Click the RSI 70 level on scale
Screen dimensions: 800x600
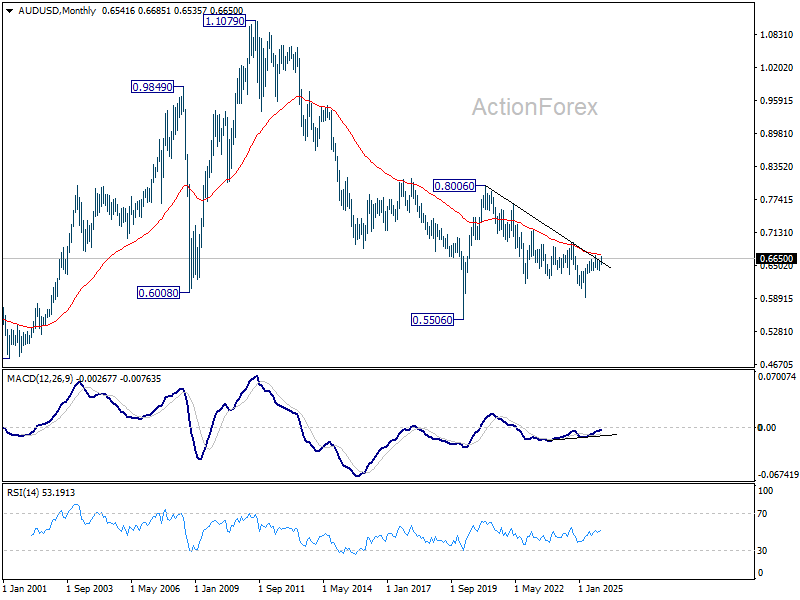click(762, 514)
